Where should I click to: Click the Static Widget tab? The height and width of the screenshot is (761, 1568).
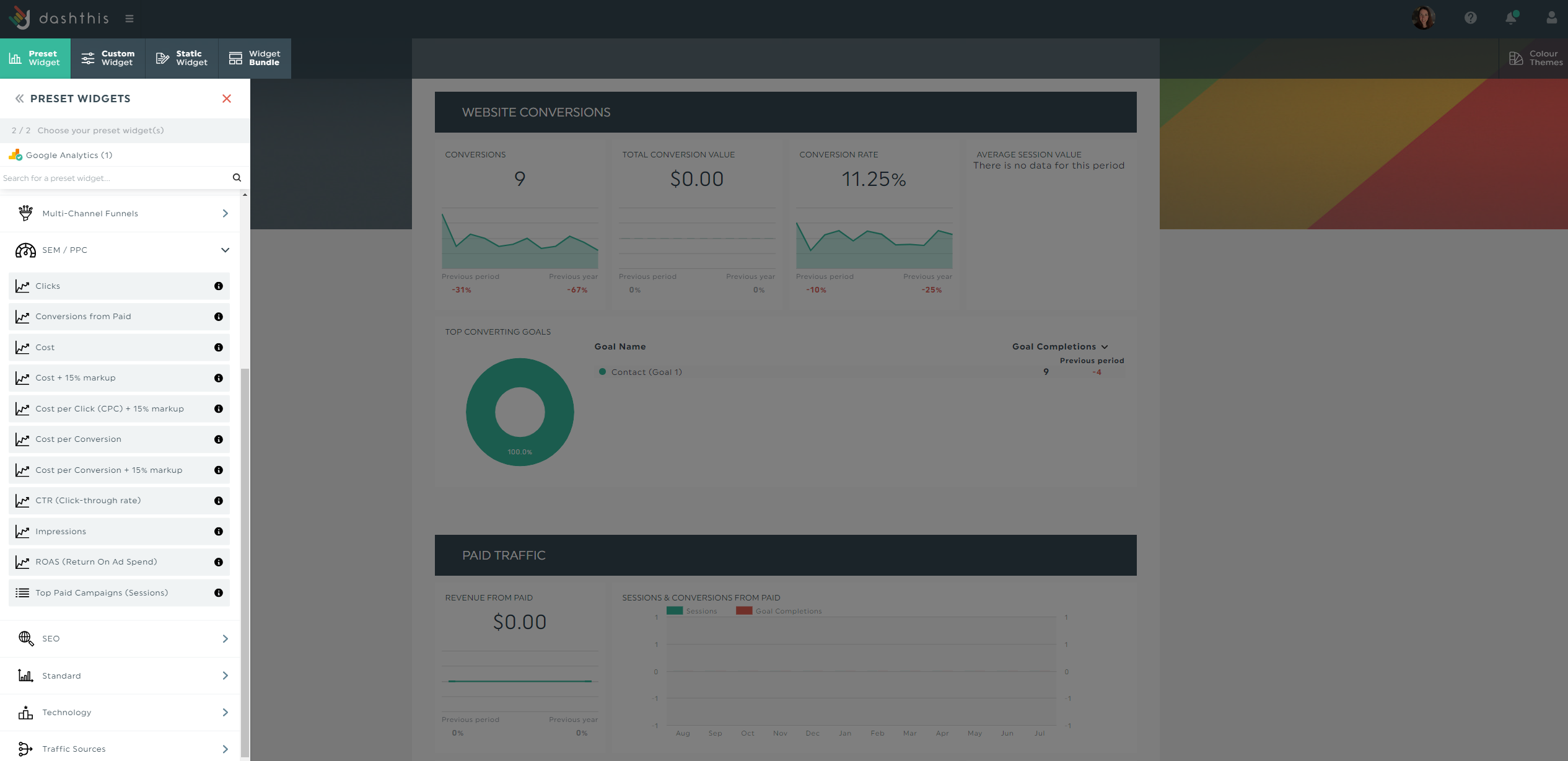[x=181, y=57]
